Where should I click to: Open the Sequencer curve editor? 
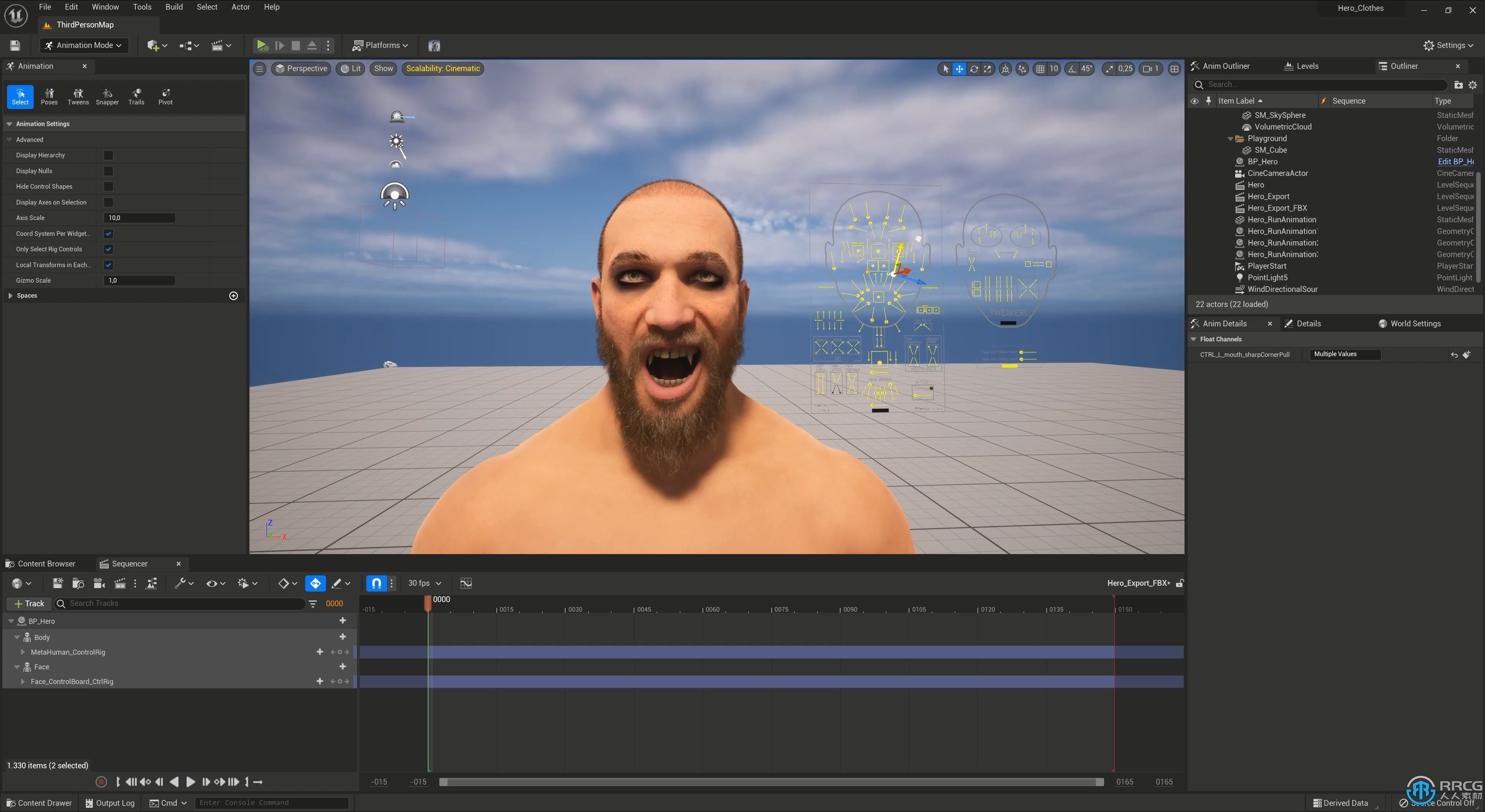(466, 583)
